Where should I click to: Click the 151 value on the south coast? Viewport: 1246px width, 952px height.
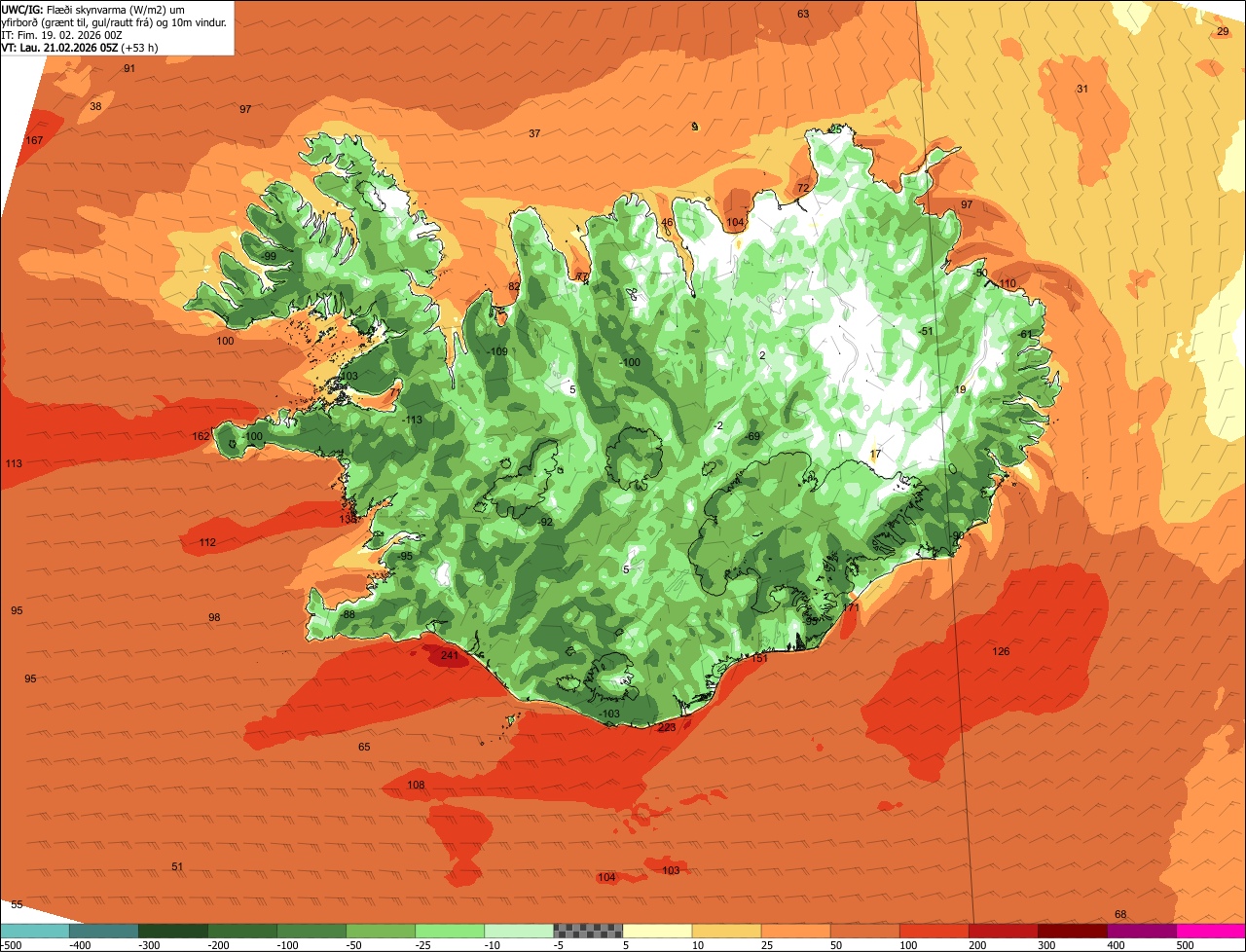[x=759, y=658]
